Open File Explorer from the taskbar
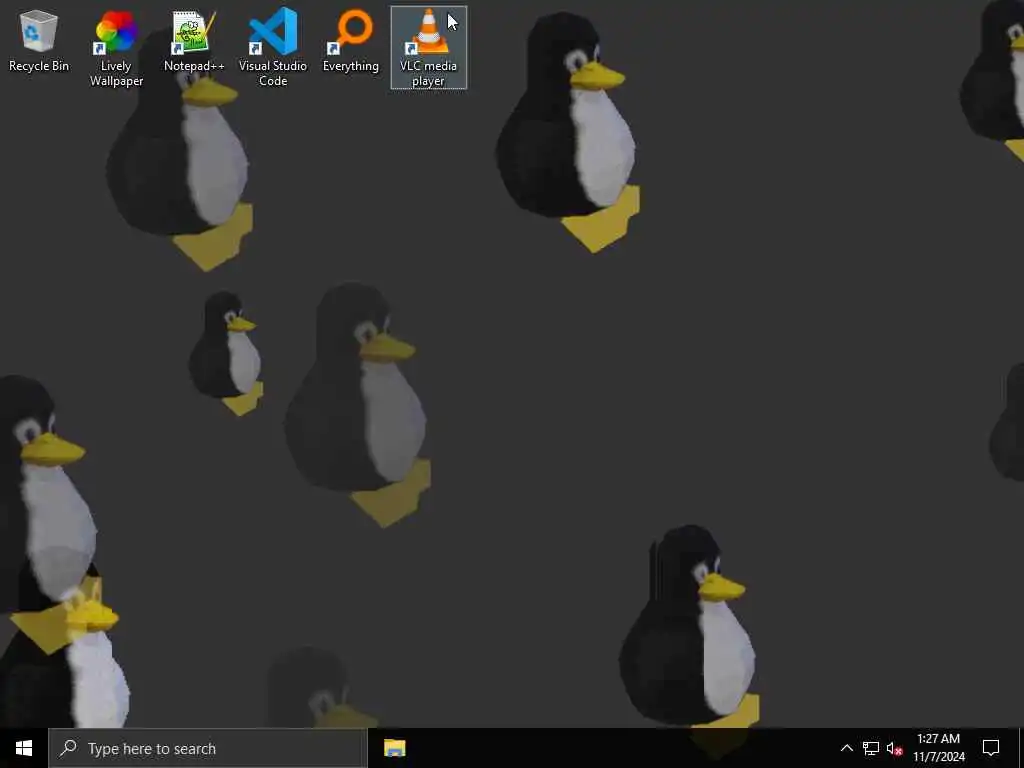1024x768 pixels. coord(394,748)
